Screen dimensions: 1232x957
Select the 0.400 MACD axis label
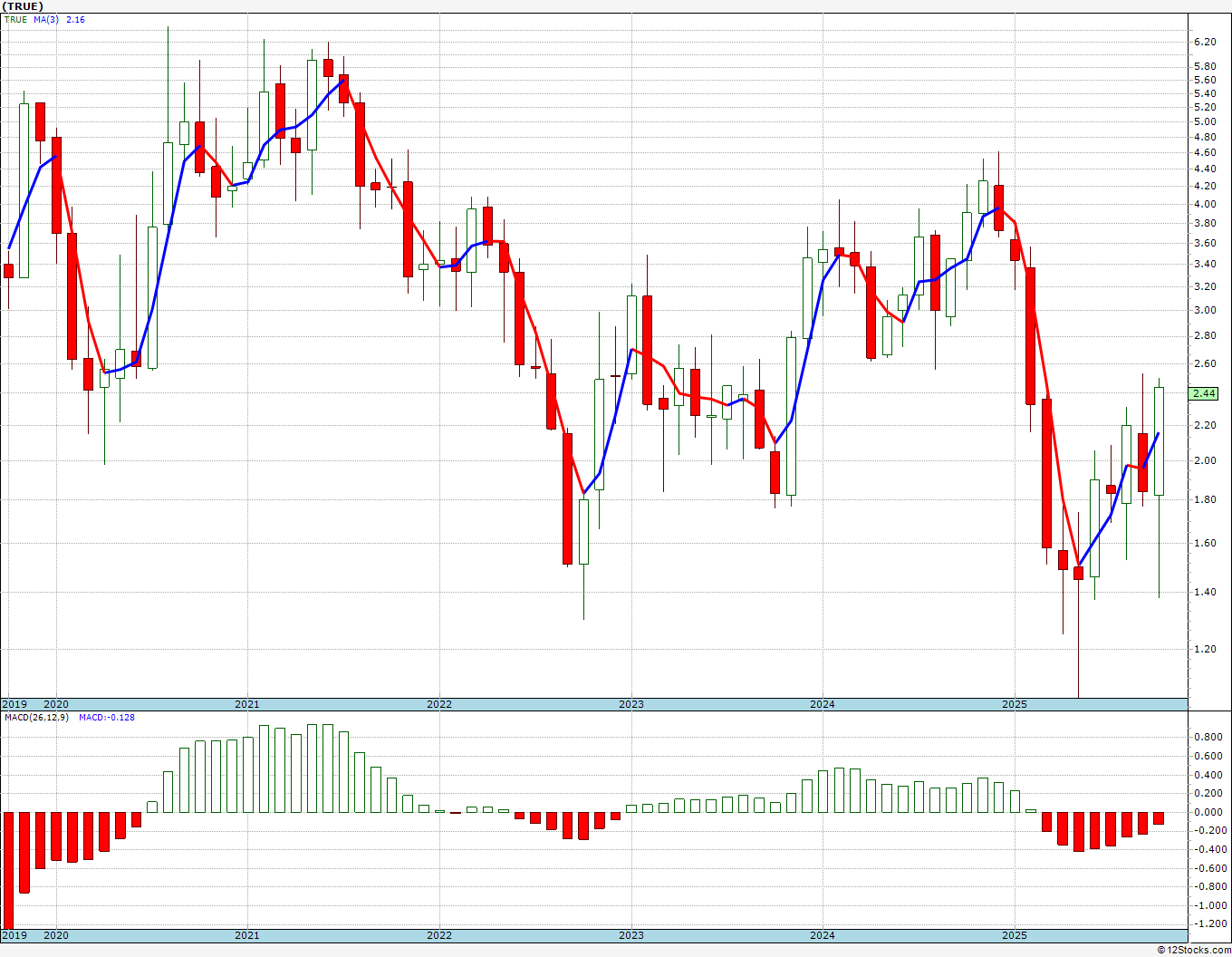click(x=1208, y=775)
